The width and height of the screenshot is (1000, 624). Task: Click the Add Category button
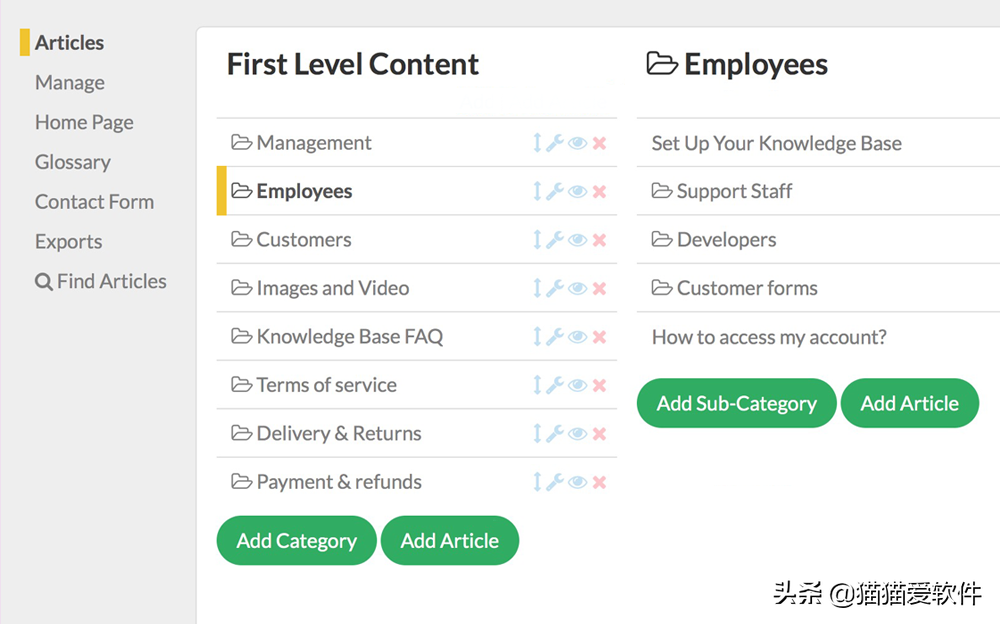(297, 540)
